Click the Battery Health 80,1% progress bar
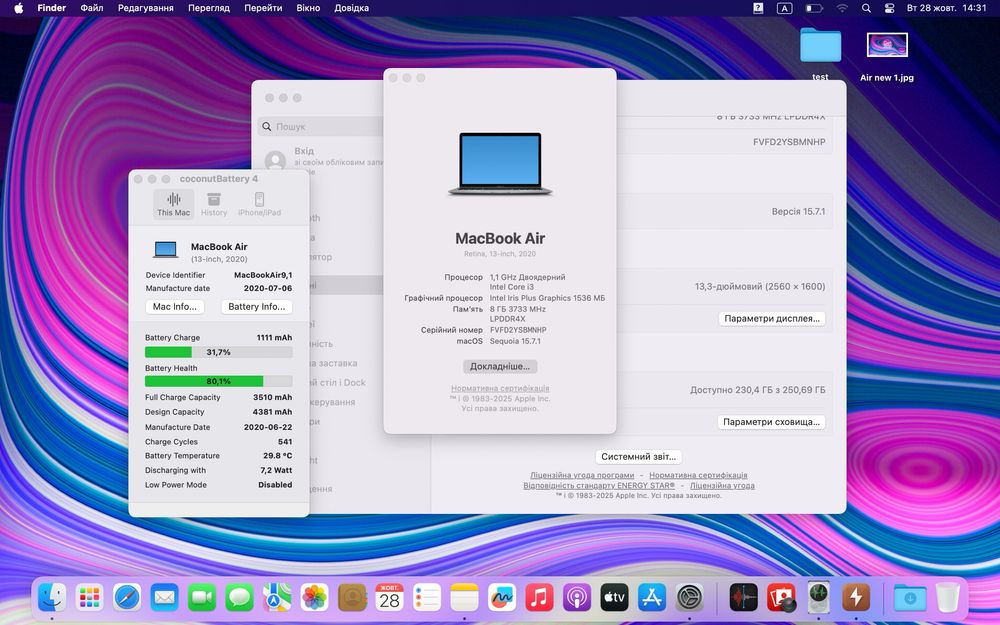The image size is (1000, 625). click(219, 381)
